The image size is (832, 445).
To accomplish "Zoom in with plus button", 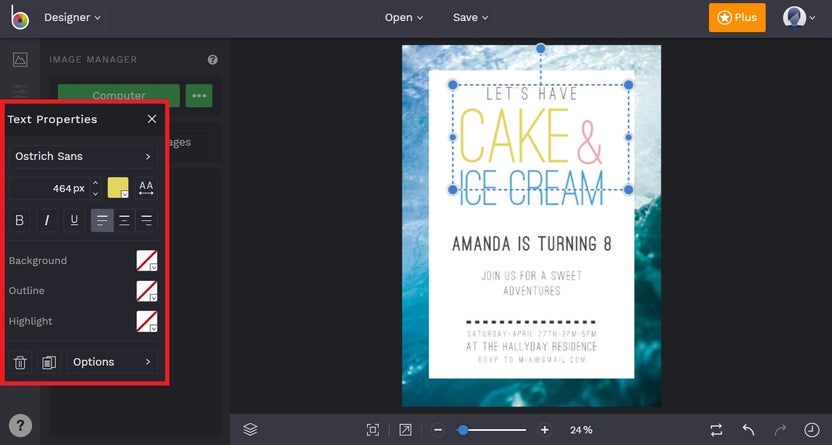I will [544, 430].
